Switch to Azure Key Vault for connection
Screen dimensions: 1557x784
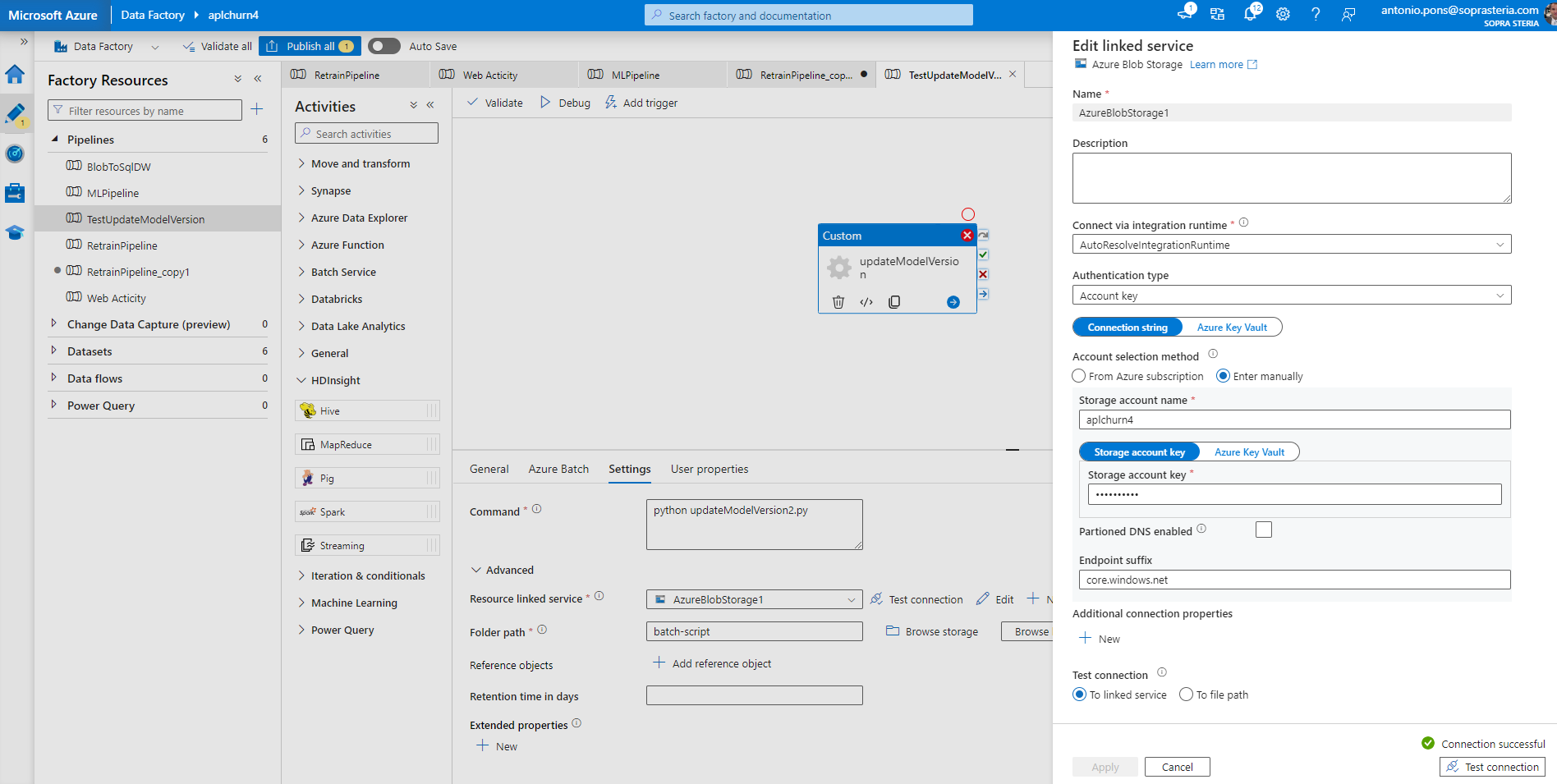click(x=1232, y=327)
